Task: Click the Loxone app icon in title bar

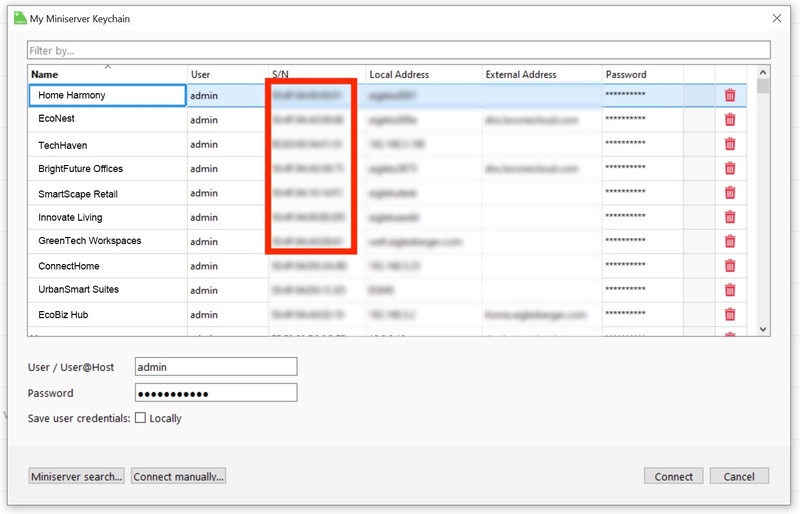Action: (20, 18)
